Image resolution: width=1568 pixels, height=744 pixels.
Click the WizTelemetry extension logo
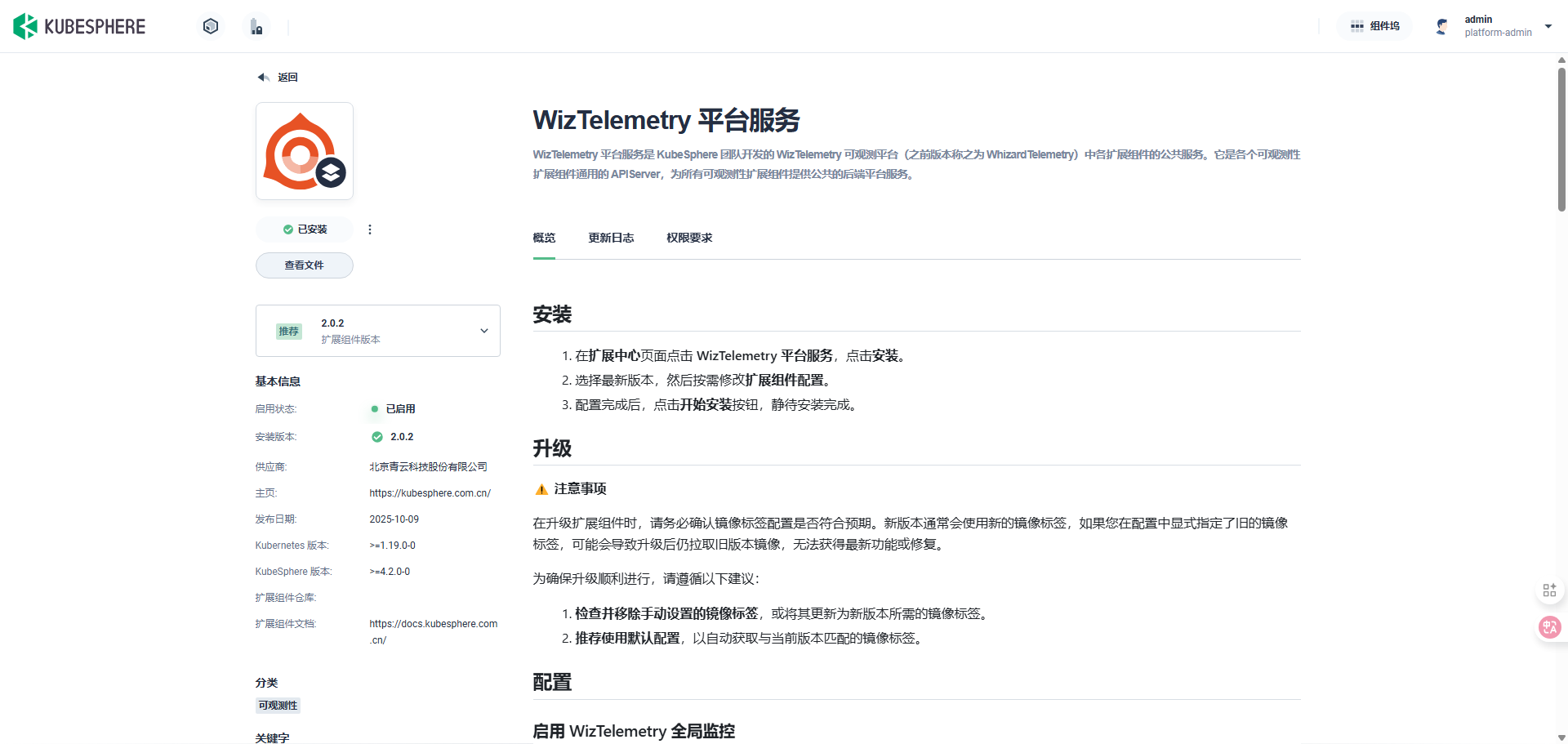(x=305, y=151)
